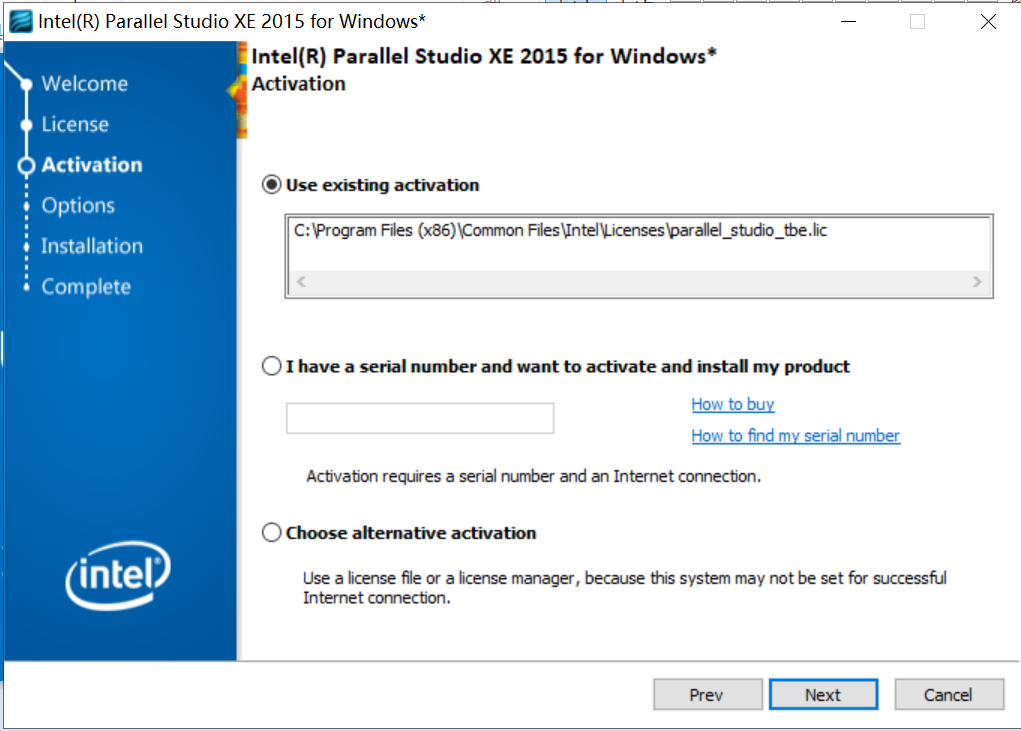Click the horizontal scrollbar below the license path
The width and height of the screenshot is (1021, 731).
tap(640, 281)
